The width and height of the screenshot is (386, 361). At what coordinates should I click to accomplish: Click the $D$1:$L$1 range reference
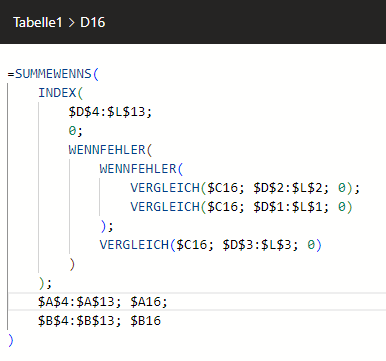point(288,207)
